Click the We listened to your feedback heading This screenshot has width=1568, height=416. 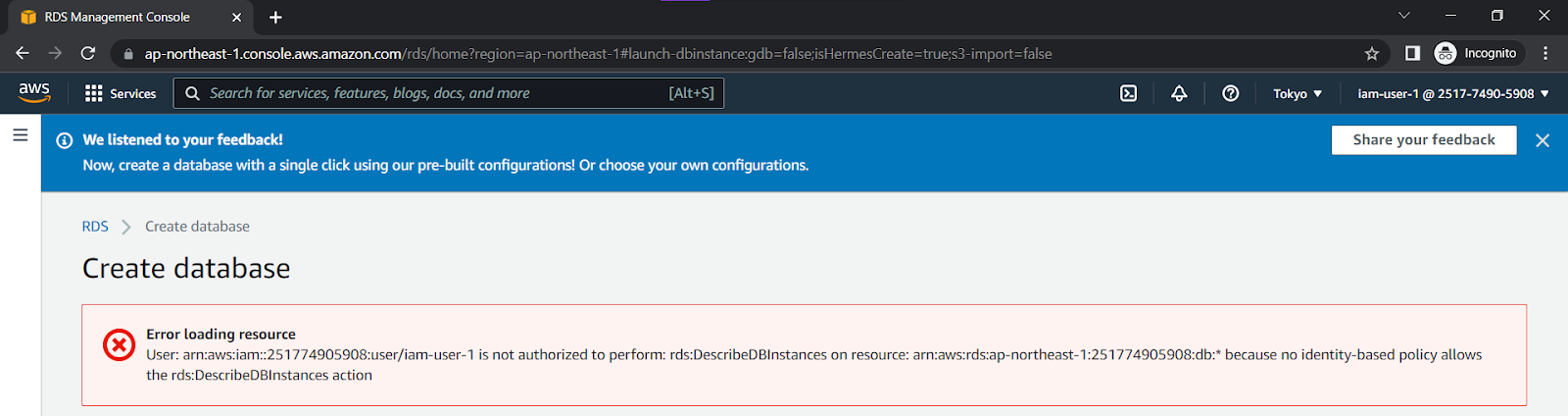(x=182, y=139)
